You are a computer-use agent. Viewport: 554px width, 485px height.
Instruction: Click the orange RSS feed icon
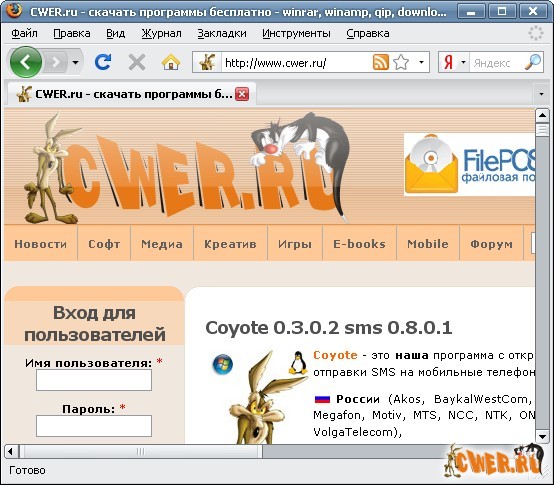381,63
